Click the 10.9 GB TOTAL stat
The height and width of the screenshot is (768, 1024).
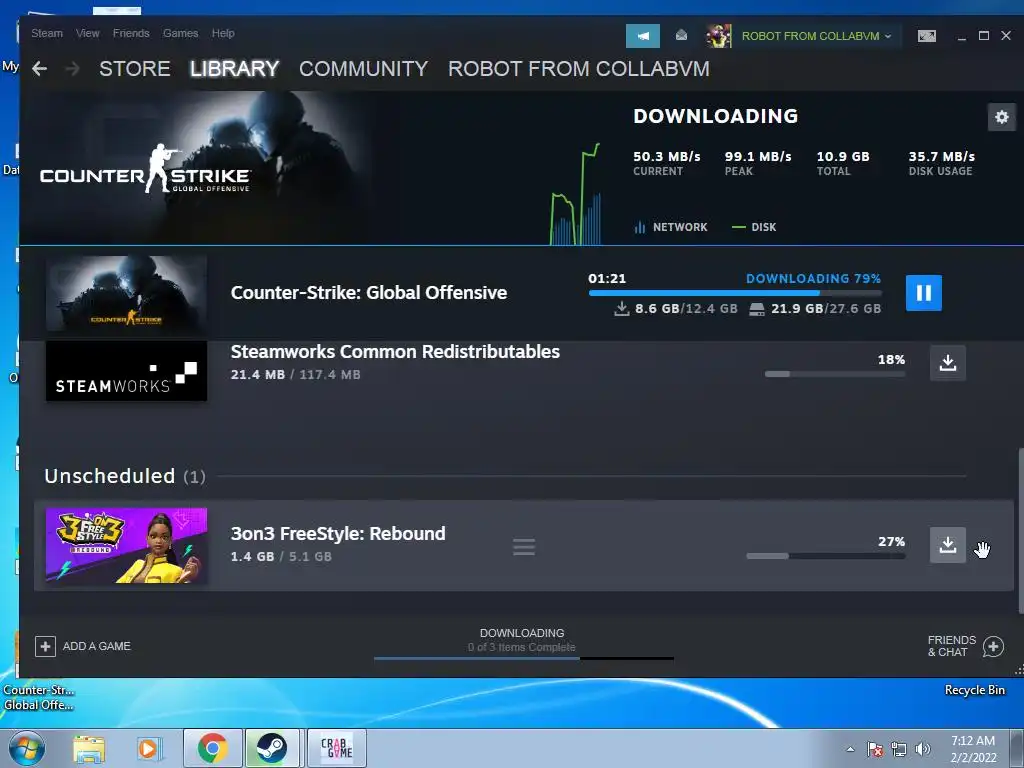point(842,163)
